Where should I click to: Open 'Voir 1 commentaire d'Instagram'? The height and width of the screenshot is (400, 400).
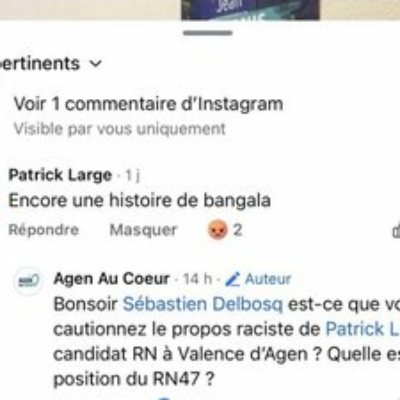(x=148, y=104)
